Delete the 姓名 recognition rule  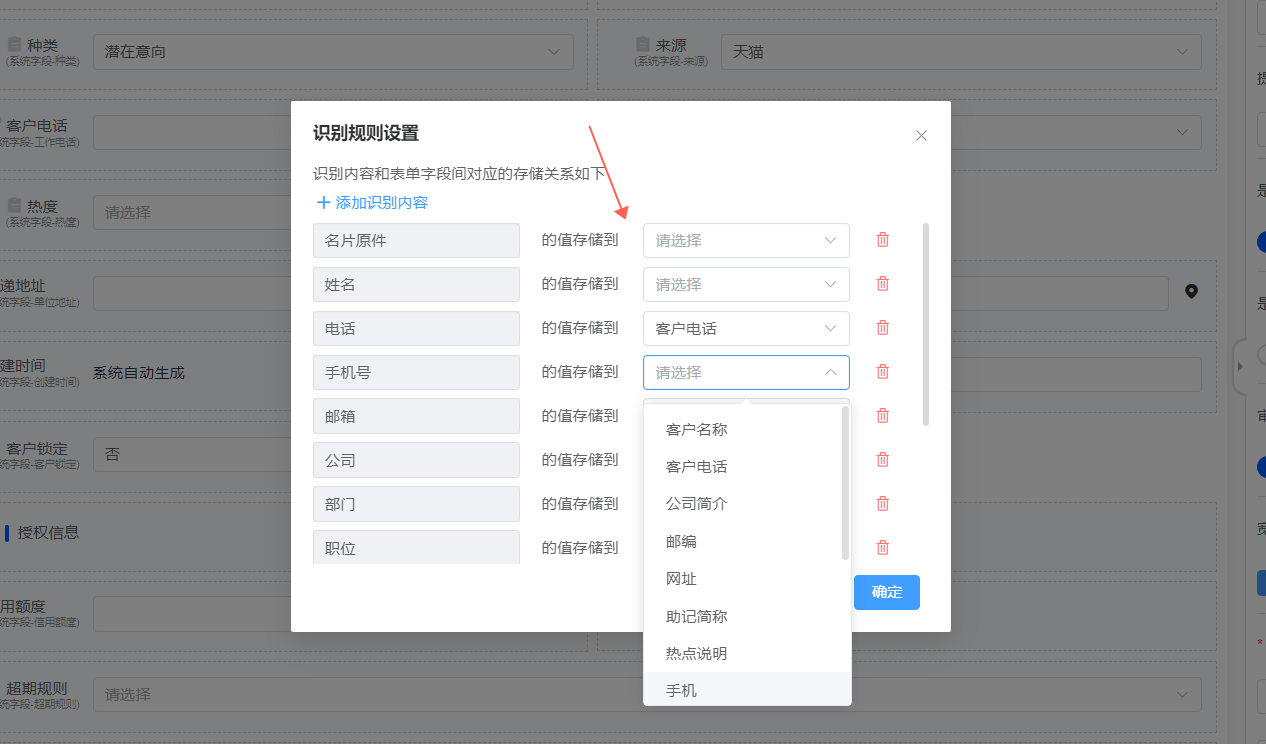click(883, 284)
